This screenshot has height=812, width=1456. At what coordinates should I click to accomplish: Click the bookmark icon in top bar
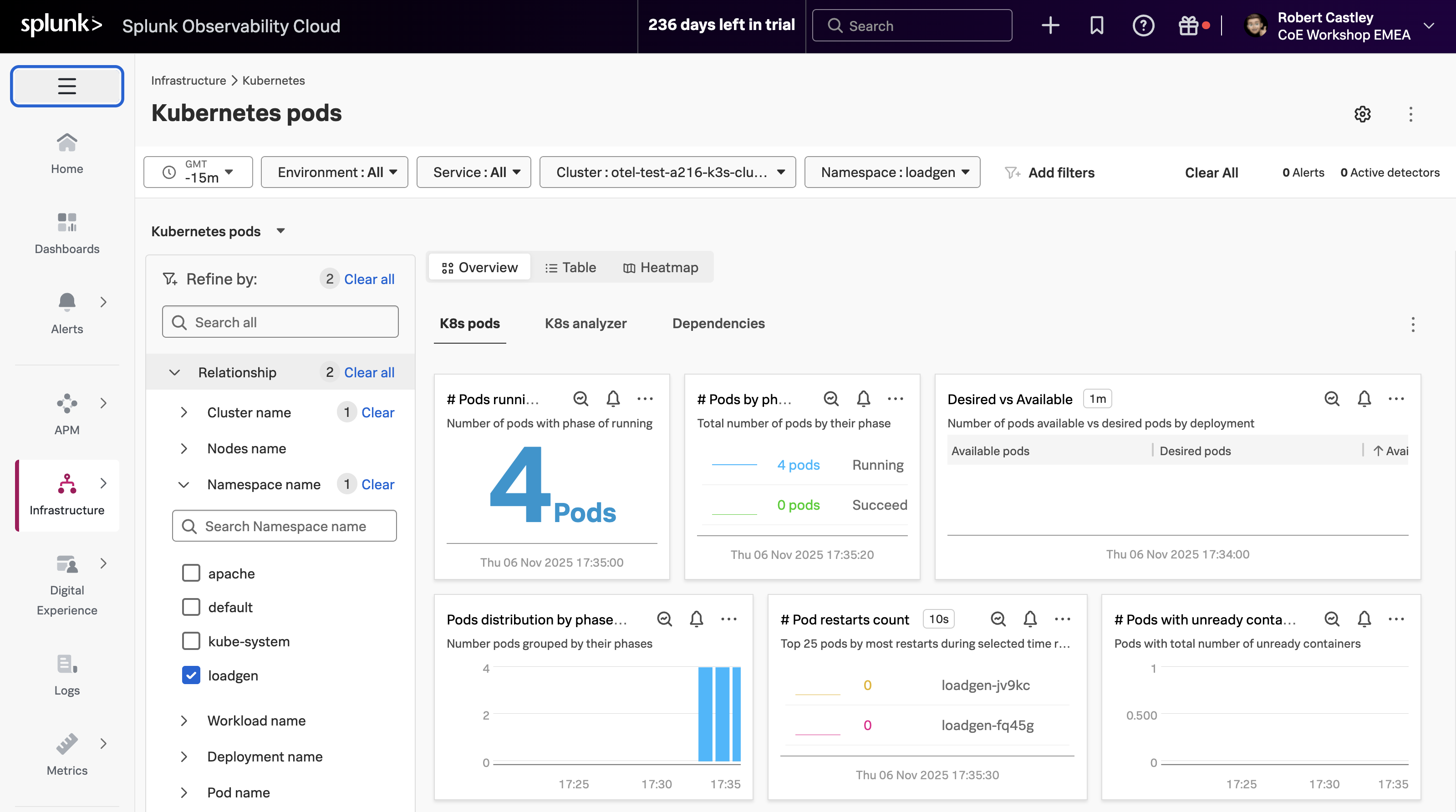tap(1096, 25)
